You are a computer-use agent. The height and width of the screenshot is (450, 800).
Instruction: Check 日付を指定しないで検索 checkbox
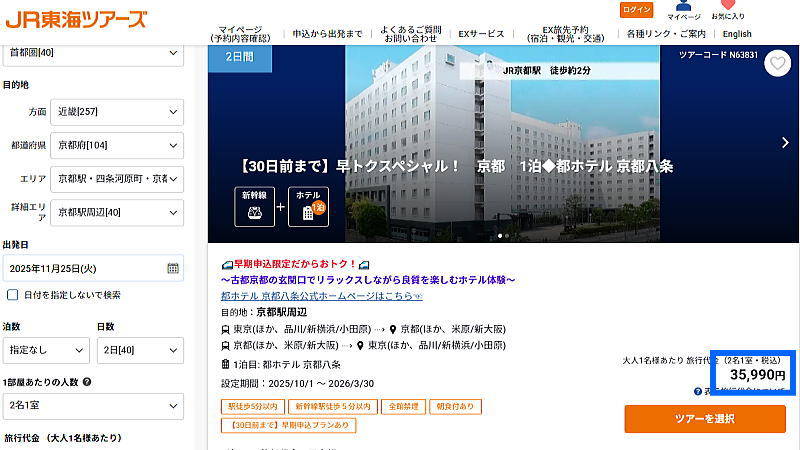pos(13,295)
